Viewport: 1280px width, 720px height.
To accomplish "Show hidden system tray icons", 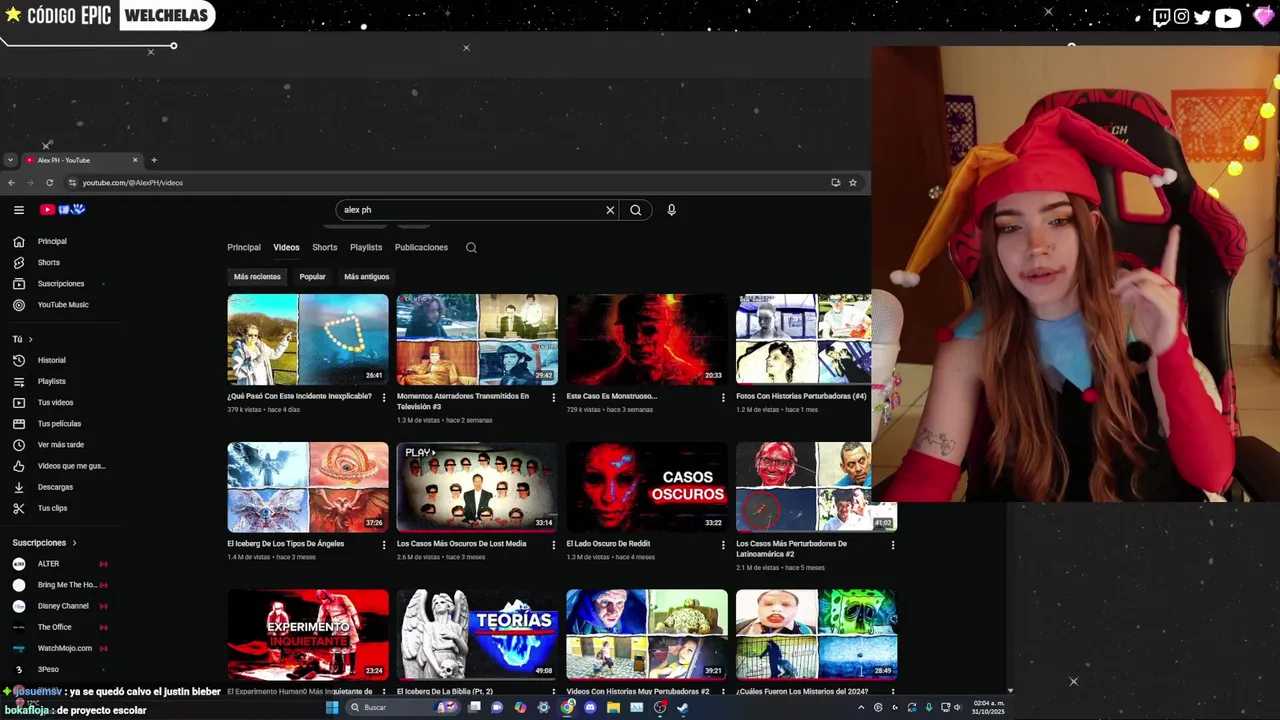I will [861, 707].
